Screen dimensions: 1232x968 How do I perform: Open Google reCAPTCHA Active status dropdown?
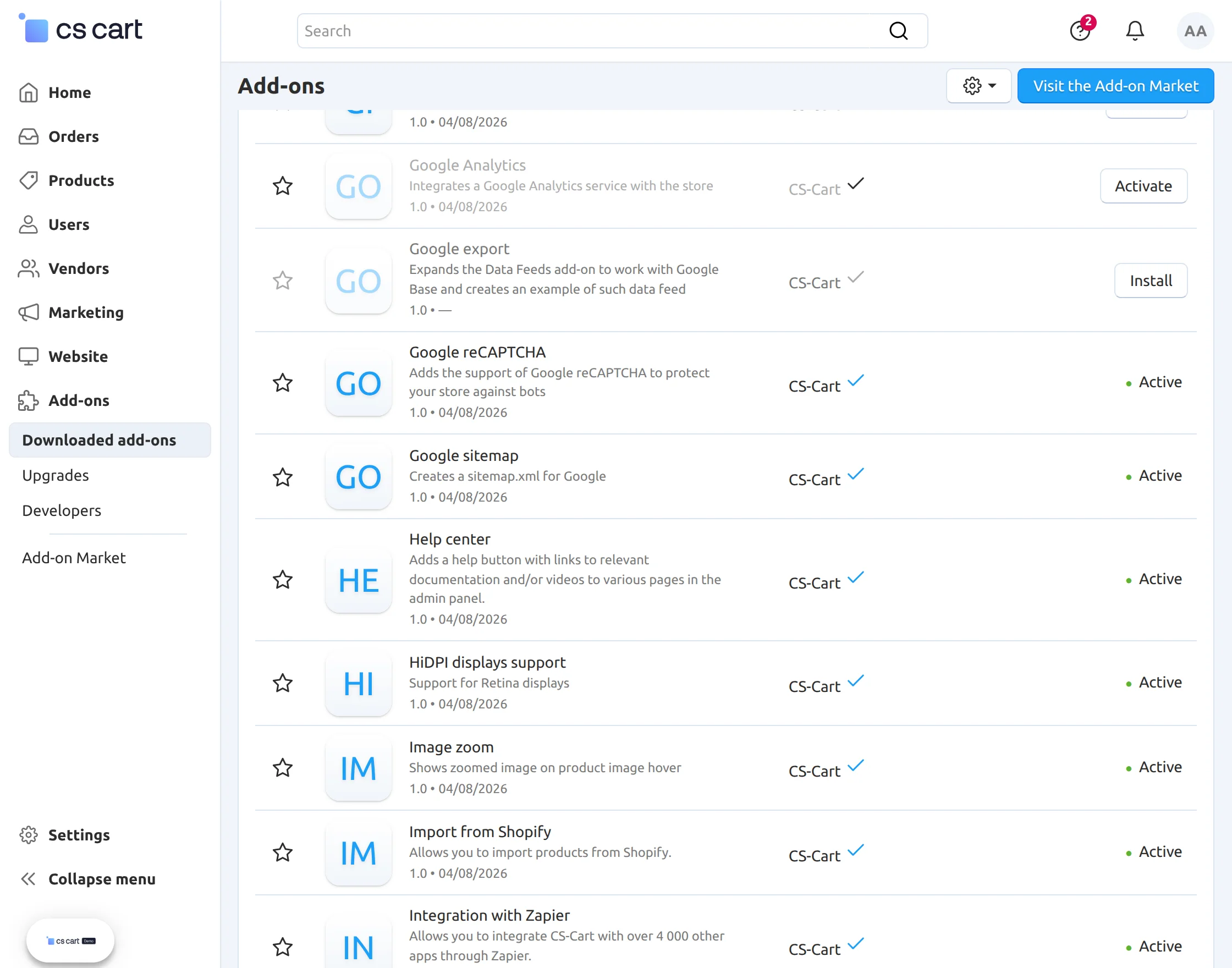pyautogui.click(x=1154, y=383)
